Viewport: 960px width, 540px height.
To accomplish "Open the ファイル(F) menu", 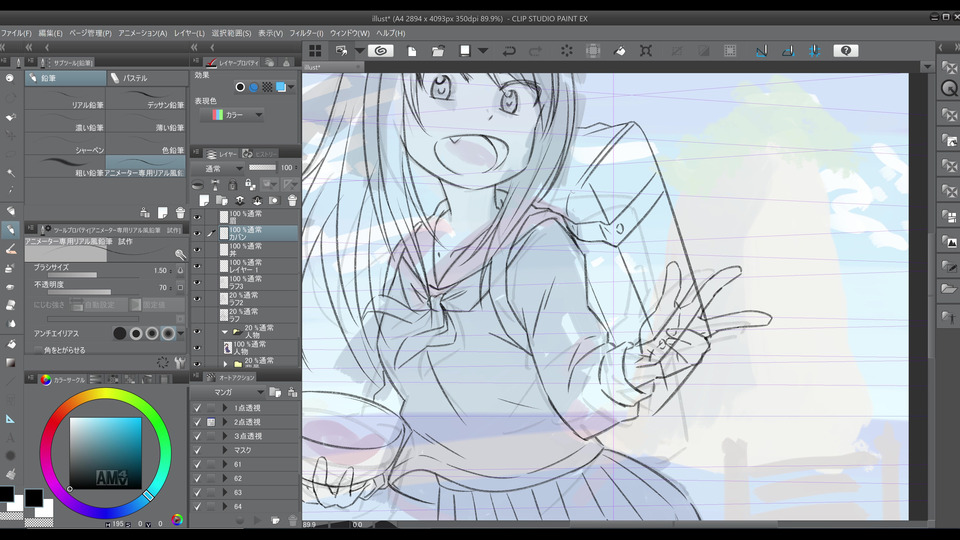I will [16, 33].
